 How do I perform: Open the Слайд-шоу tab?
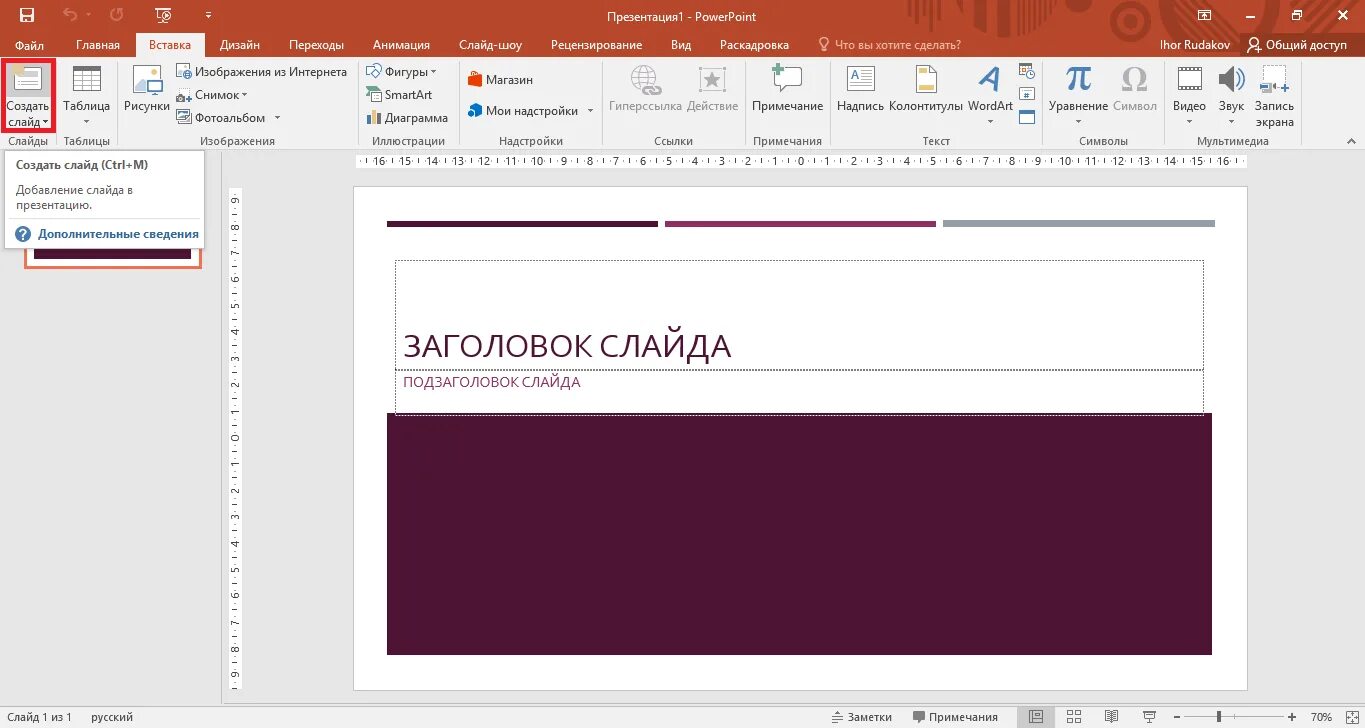(x=490, y=45)
